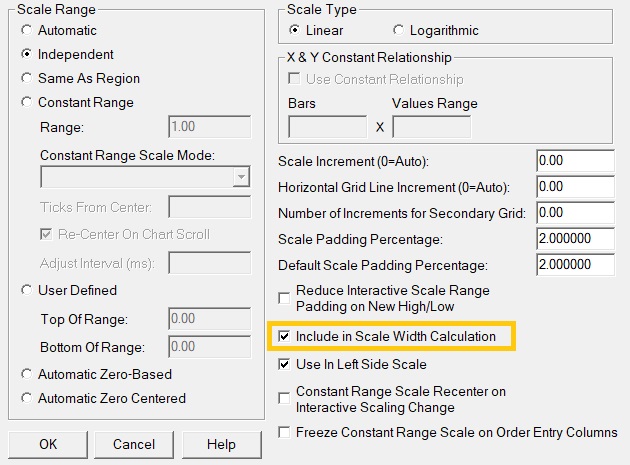Click Horizontal Grid Line Increment field
Screen dimensions: 630x465
(575, 187)
